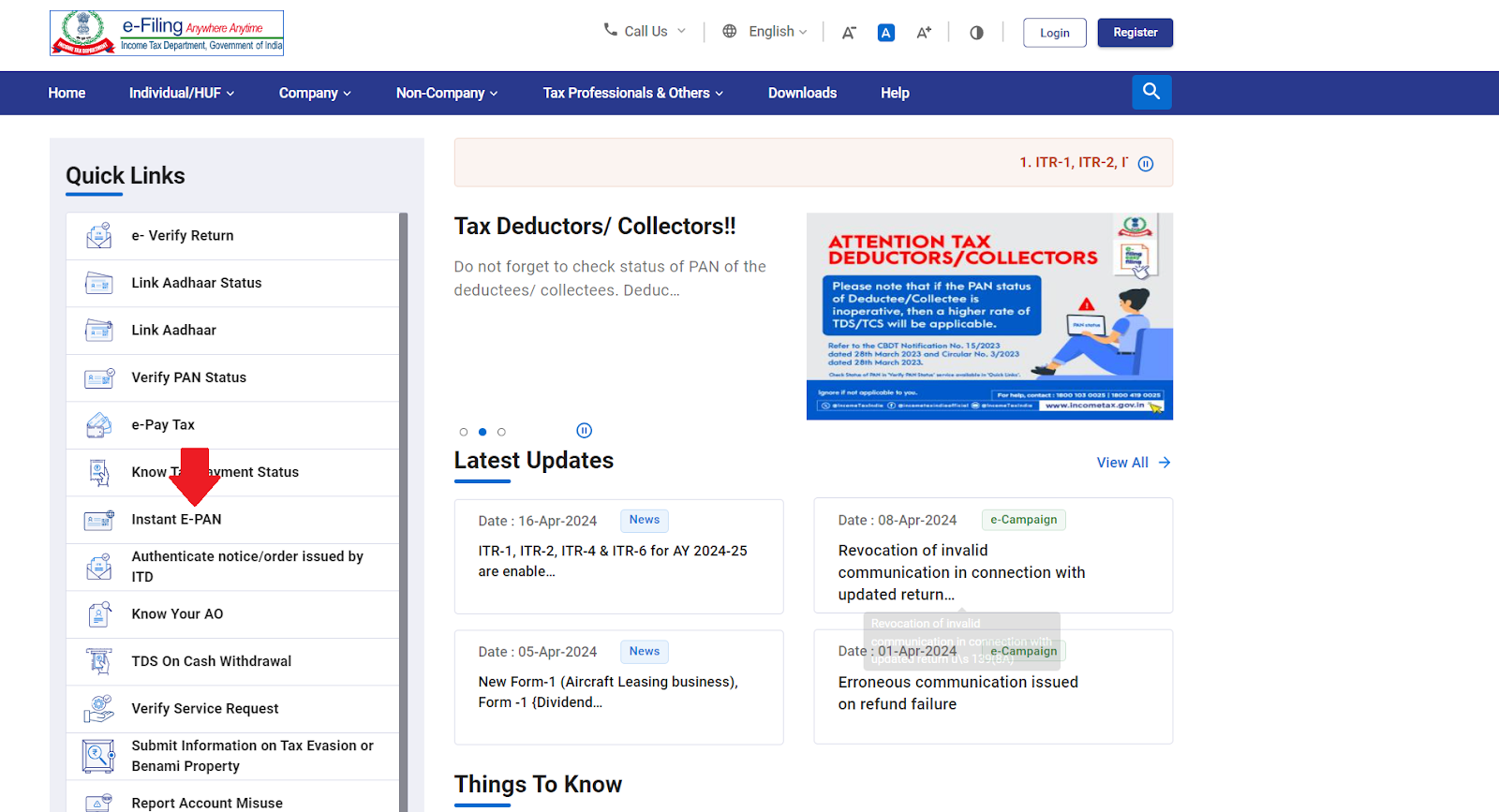Click the Report Account Misuse icon
The width and height of the screenshot is (1499, 812).
(x=99, y=803)
